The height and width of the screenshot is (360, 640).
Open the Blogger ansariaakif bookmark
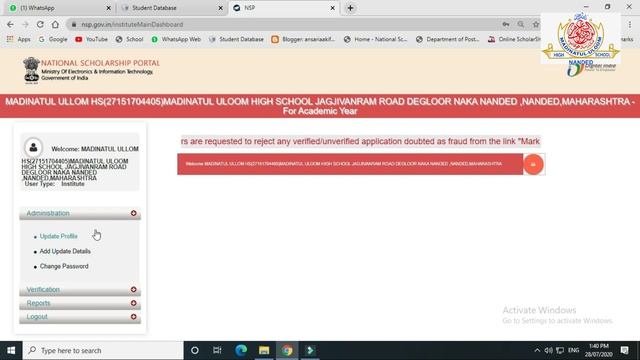point(303,39)
